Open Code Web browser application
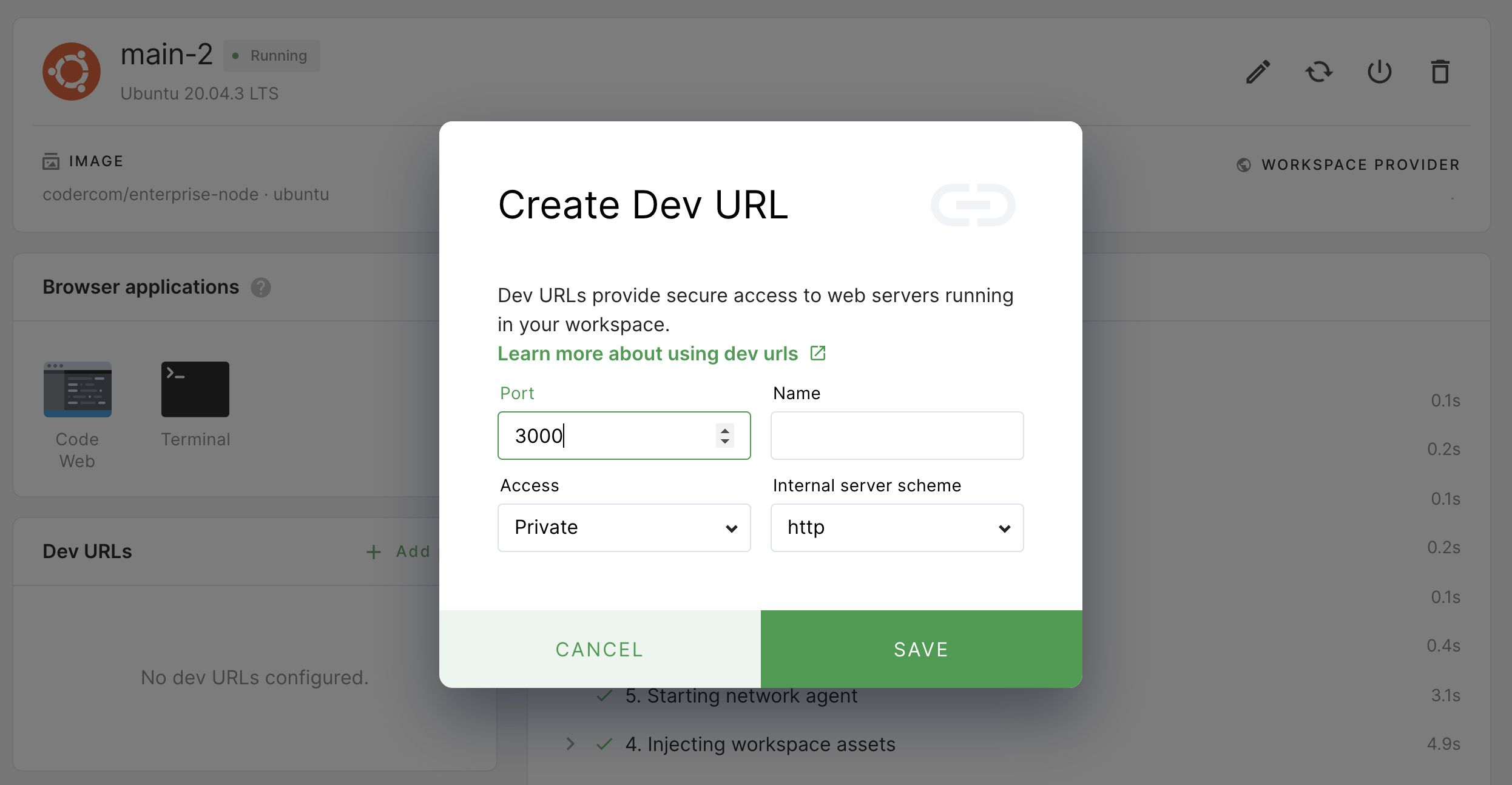Screen dimensions: 1512x785 tap(77, 389)
